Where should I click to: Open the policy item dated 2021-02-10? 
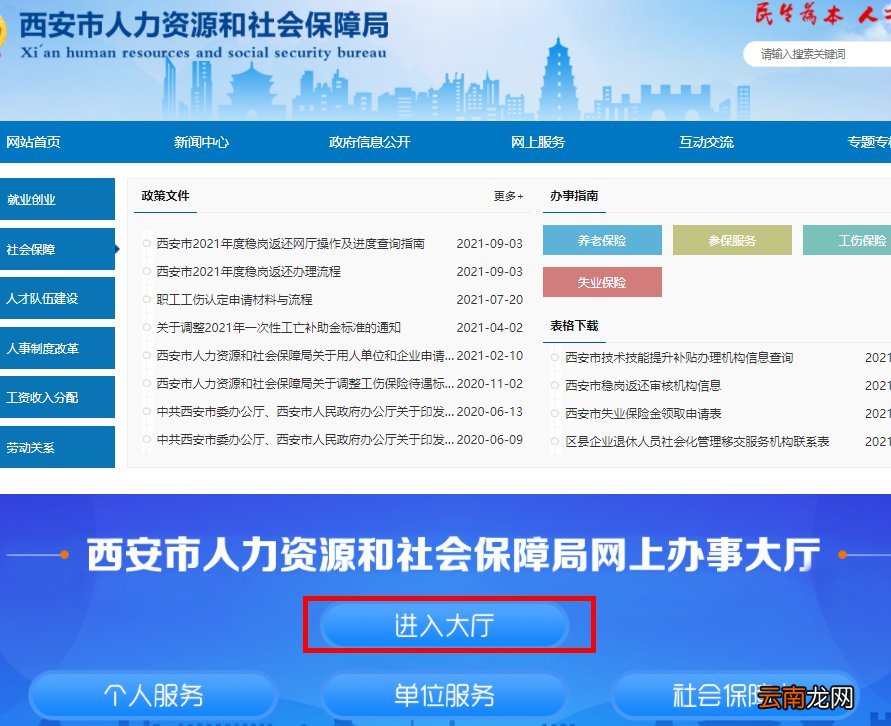point(305,356)
